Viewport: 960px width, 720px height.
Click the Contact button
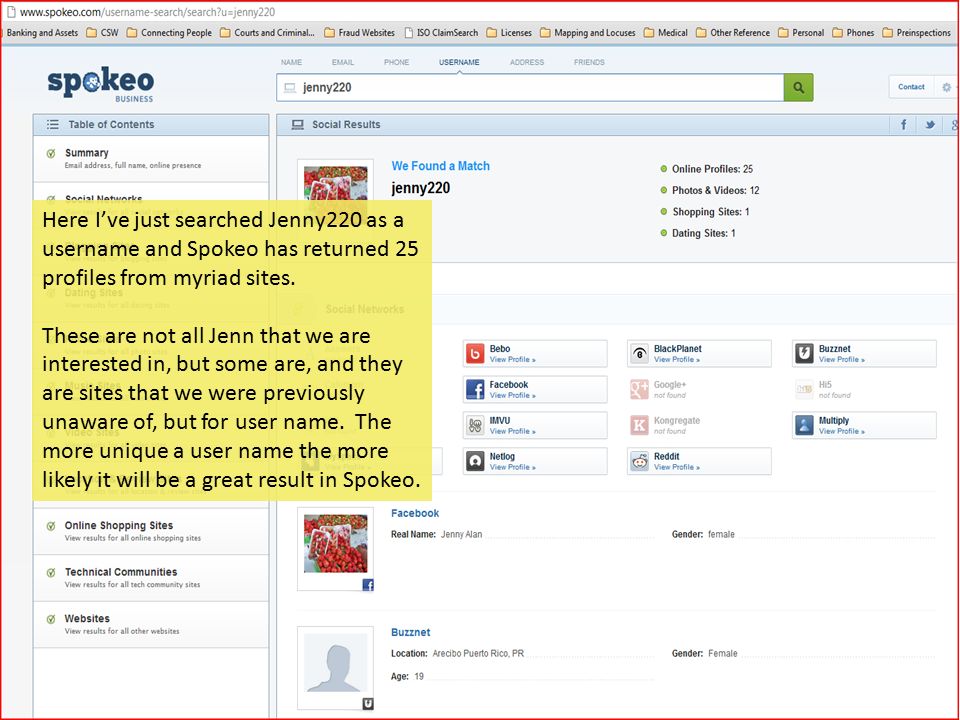911,87
